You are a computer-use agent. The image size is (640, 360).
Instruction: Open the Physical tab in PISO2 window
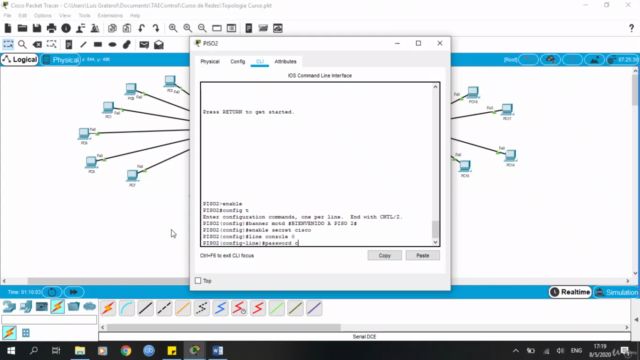coord(210,62)
